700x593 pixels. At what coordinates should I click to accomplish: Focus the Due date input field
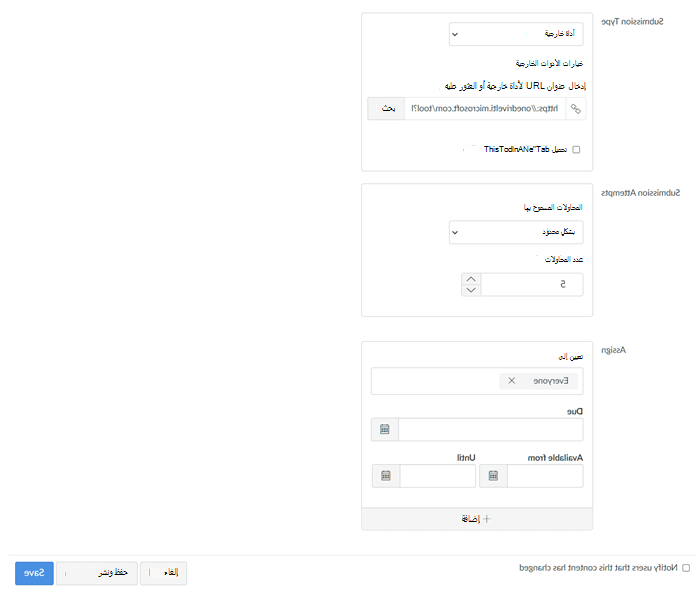(x=491, y=430)
